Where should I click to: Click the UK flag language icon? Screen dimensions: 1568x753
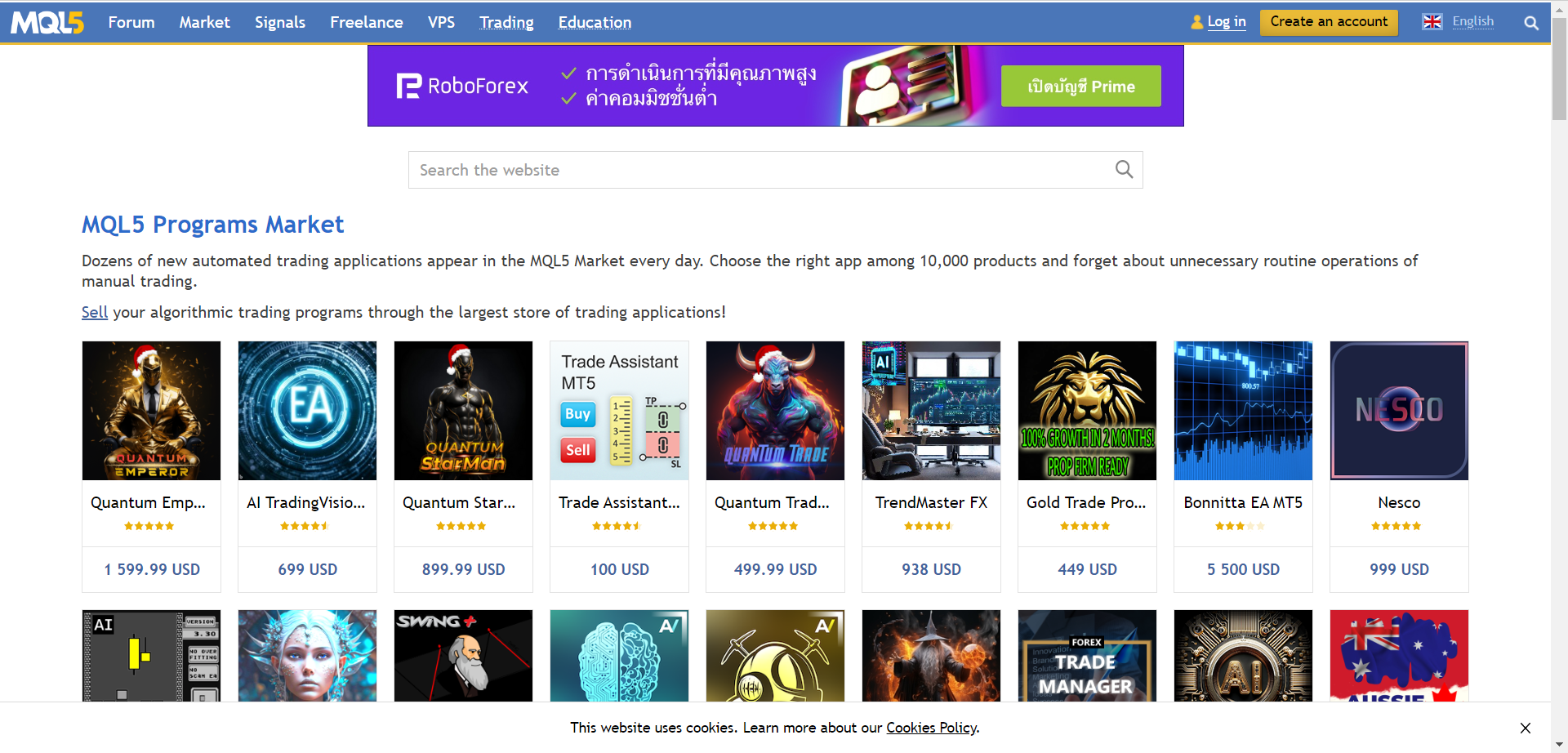[1432, 22]
